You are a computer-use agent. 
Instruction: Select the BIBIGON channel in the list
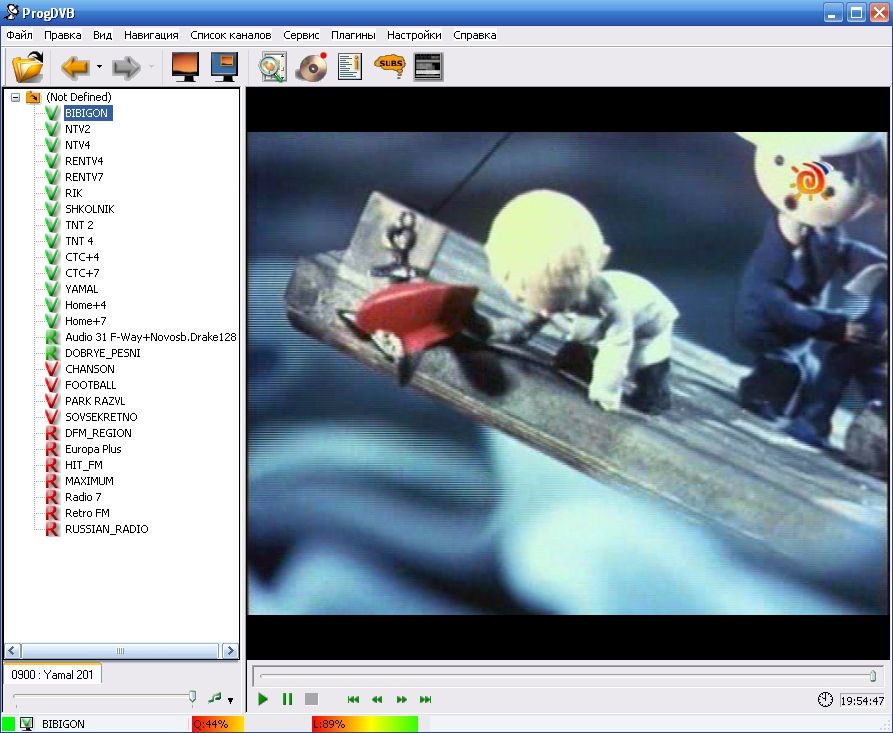(x=87, y=113)
